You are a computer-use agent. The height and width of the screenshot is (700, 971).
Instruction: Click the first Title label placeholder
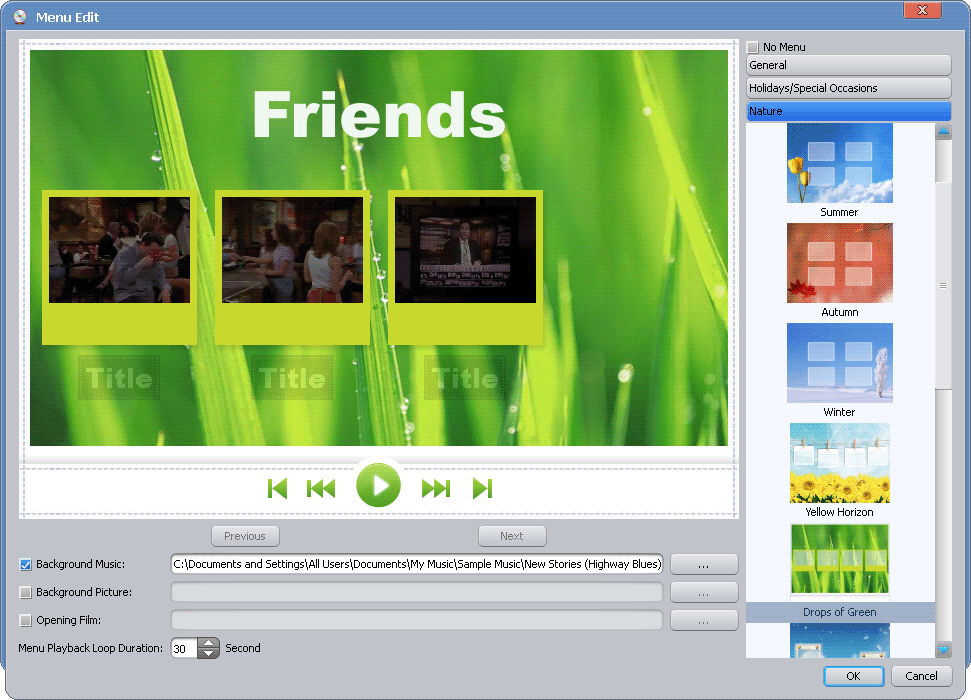tap(119, 378)
